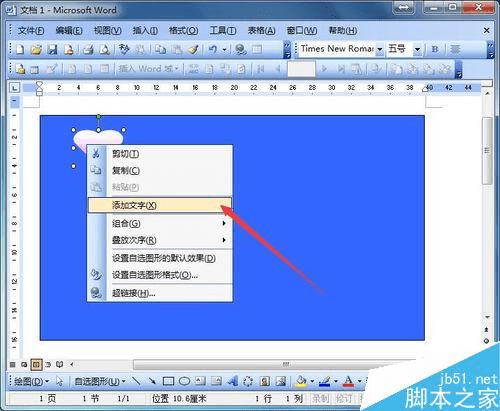
Task: Switch to Outline view button
Action: click(x=48, y=364)
